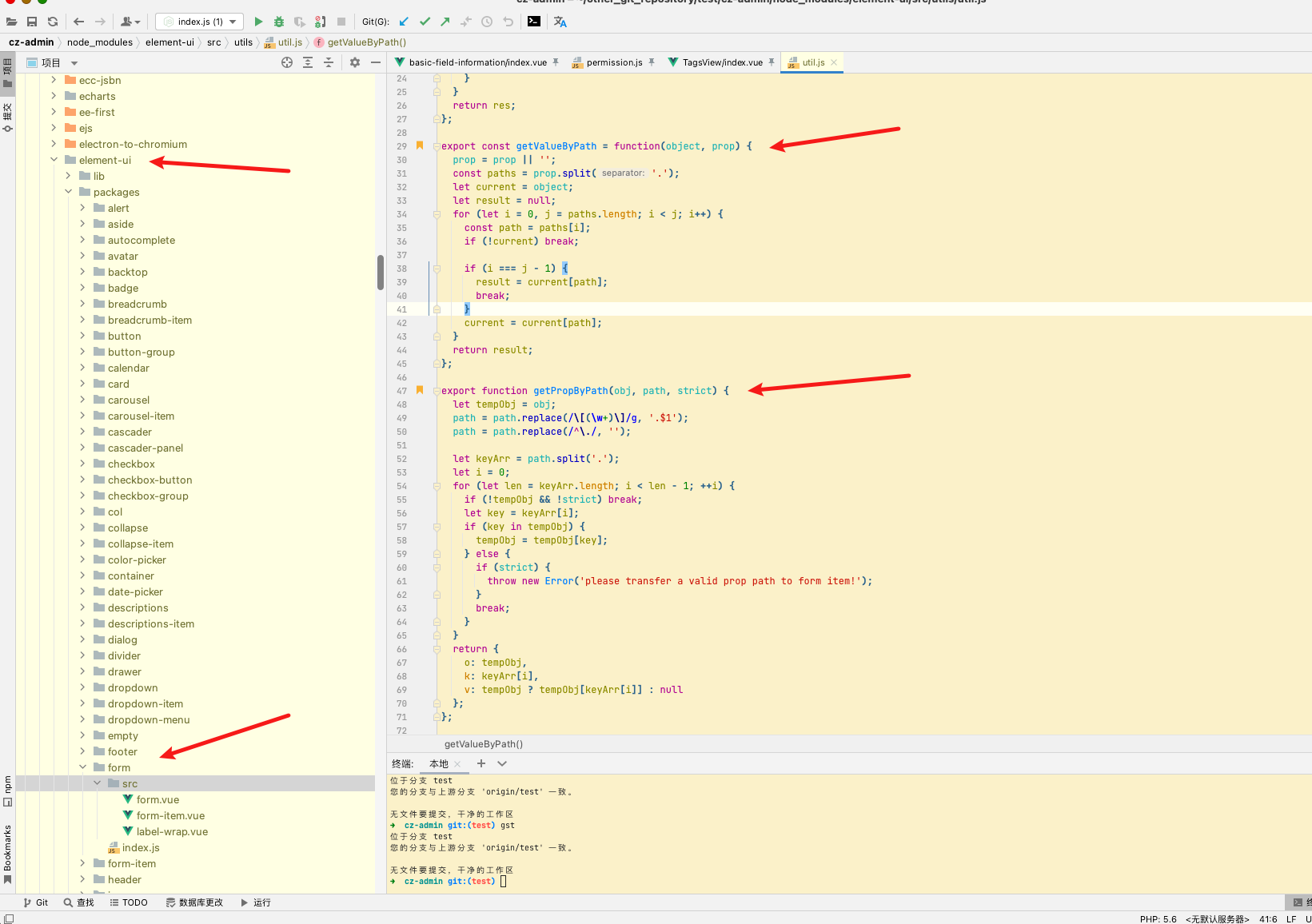This screenshot has width=1312, height=924.
Task: Expand the electron-to-chromium folder
Action: point(54,144)
